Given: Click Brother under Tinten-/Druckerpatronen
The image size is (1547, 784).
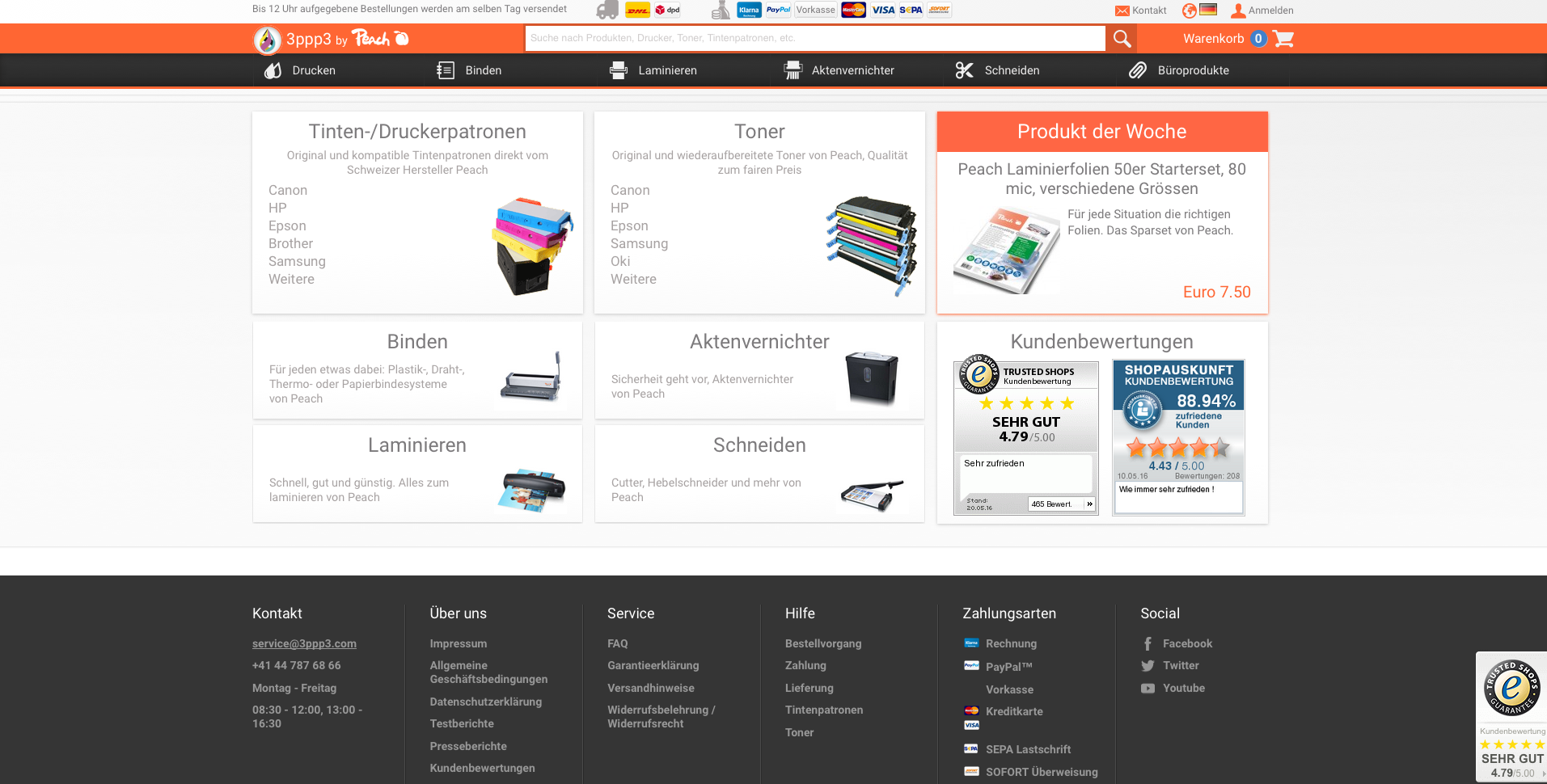Looking at the screenshot, I should tap(290, 244).
